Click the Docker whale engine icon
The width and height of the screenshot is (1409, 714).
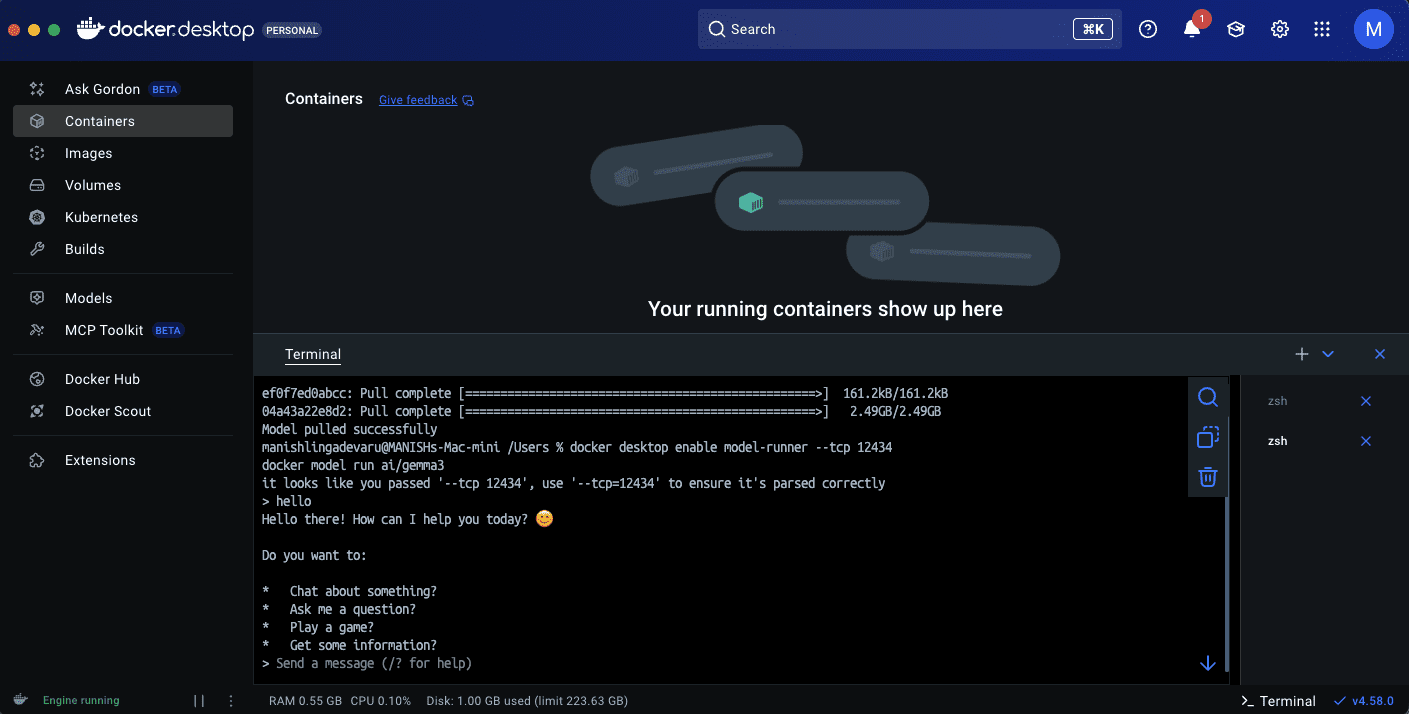[x=21, y=700]
